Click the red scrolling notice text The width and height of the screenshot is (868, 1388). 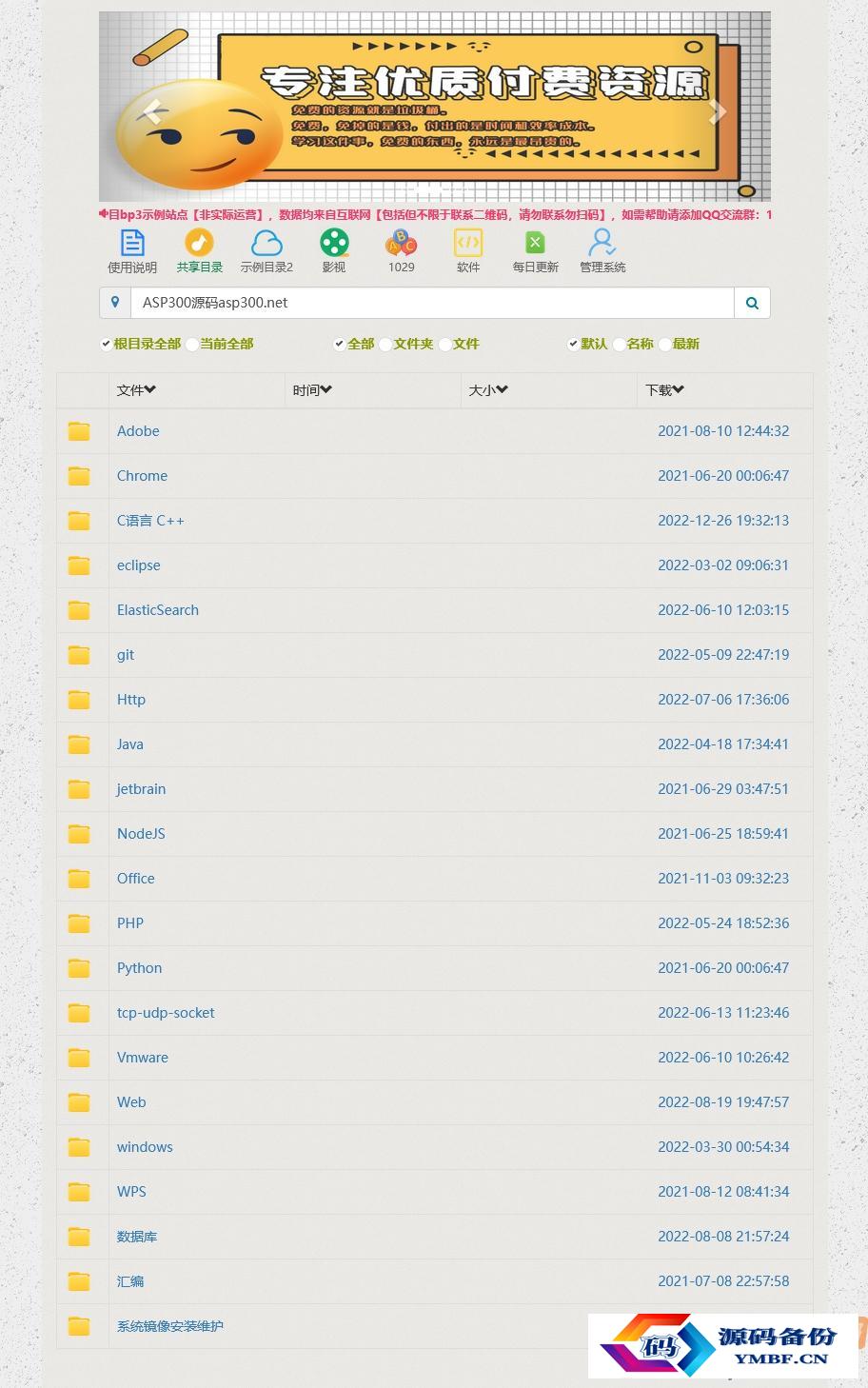435,215
